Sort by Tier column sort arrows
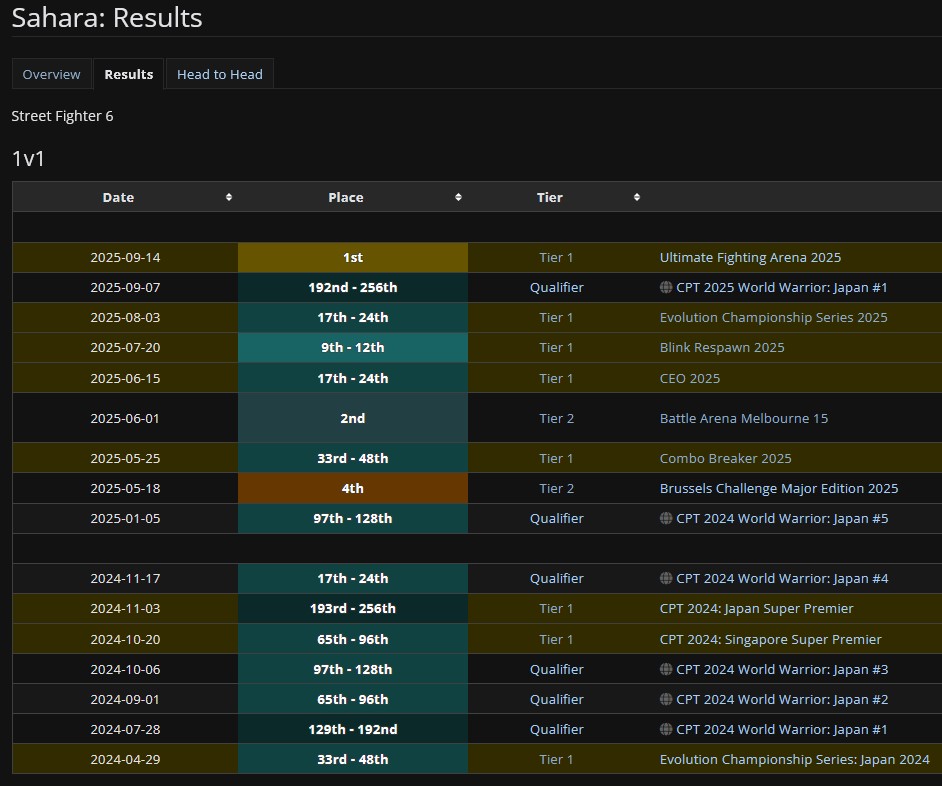Image resolution: width=942 pixels, height=786 pixels. click(637, 197)
